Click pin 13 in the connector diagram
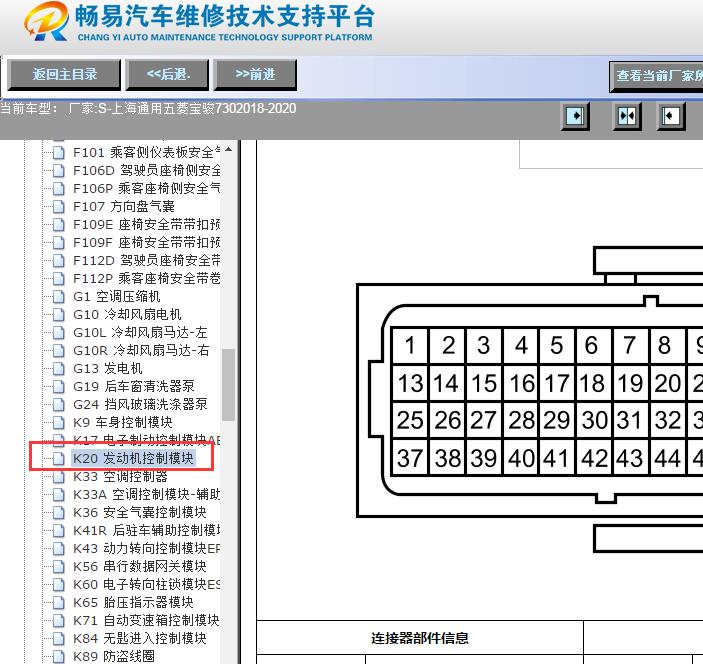Screen dimensions: 703x664 click(410, 383)
